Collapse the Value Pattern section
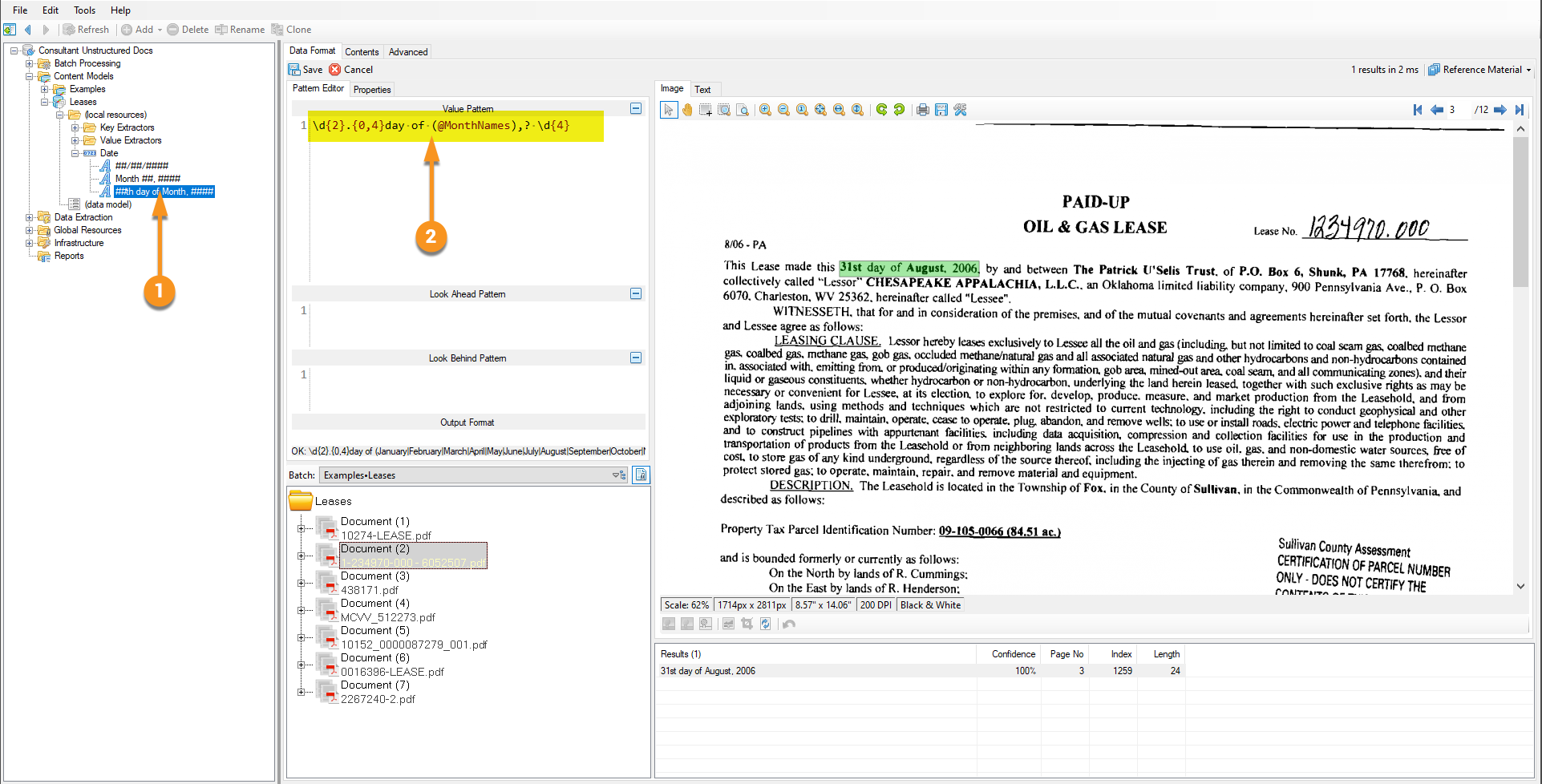1542x784 pixels. (636, 108)
